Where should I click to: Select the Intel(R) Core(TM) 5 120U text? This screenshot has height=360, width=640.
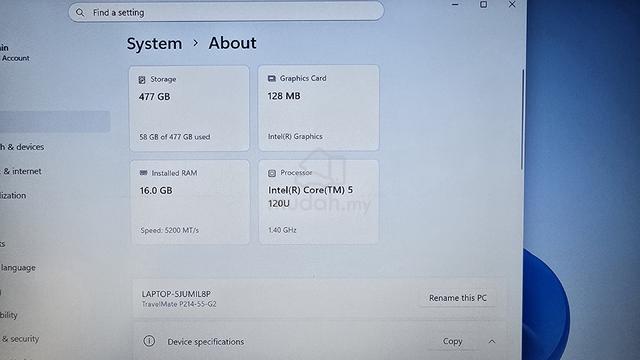[310, 196]
